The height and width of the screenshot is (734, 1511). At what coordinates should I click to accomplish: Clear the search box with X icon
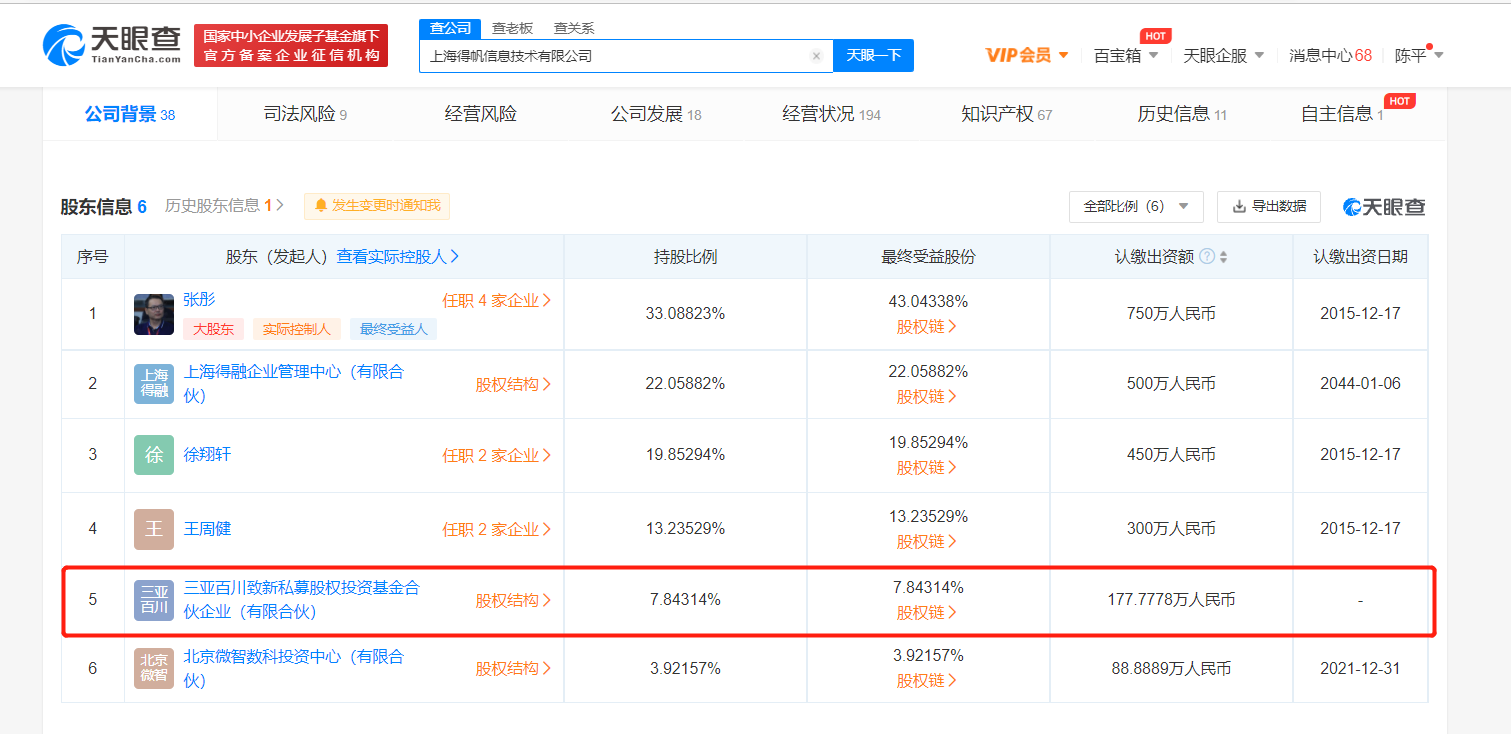[816, 56]
